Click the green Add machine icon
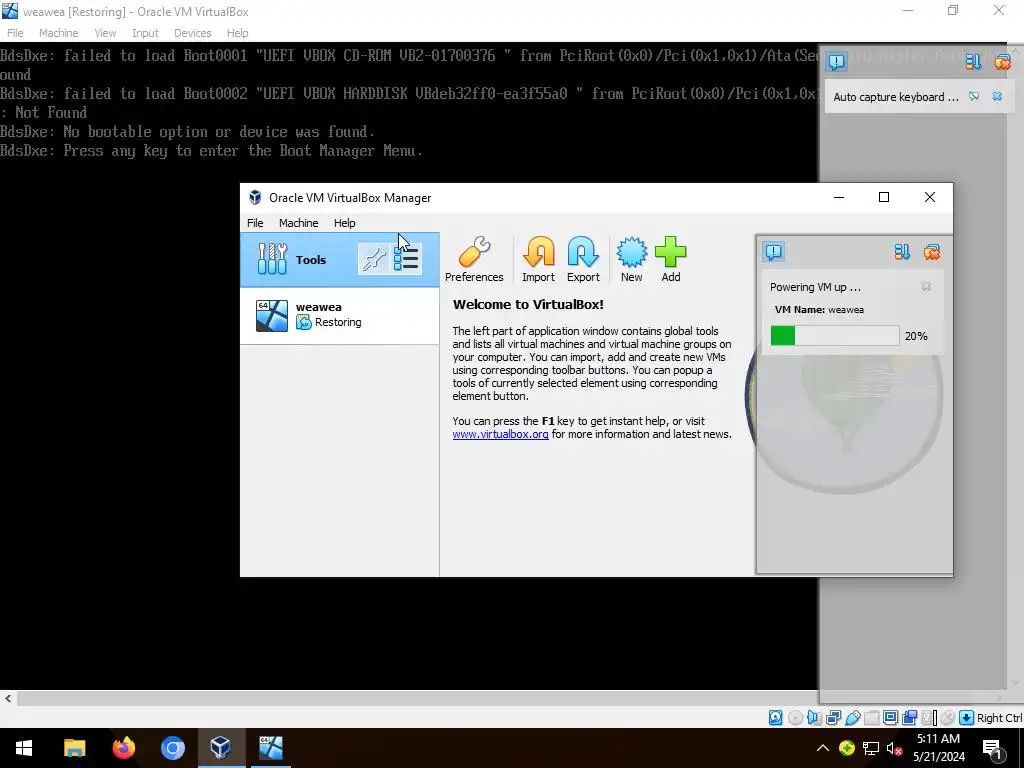Screen dimensions: 1024x768 pyautogui.click(x=671, y=259)
